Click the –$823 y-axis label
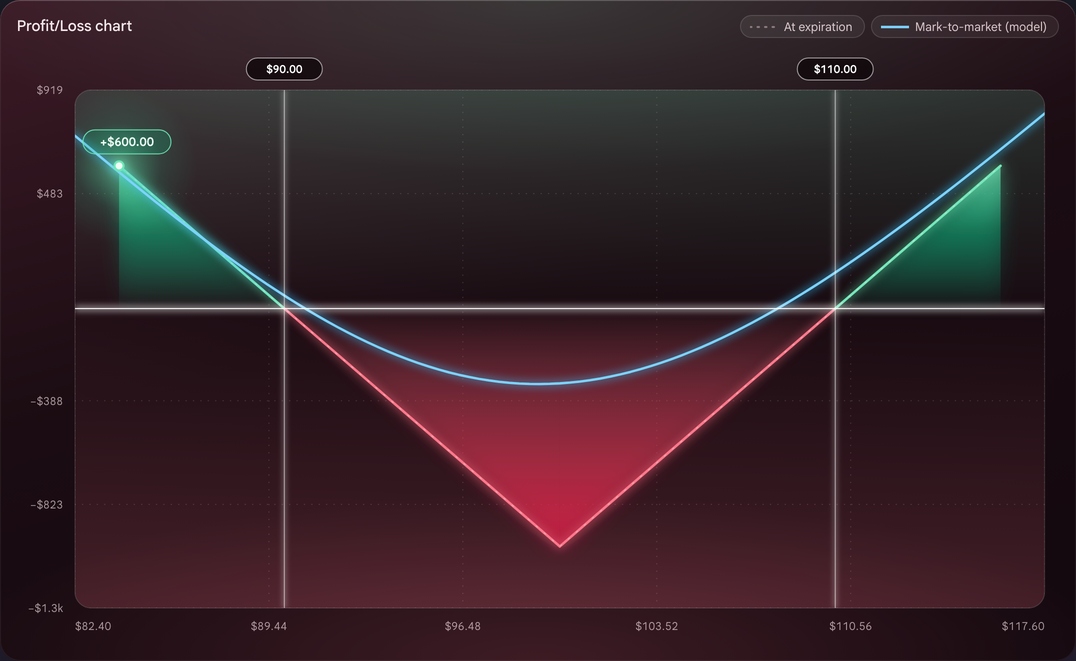 (x=47, y=505)
